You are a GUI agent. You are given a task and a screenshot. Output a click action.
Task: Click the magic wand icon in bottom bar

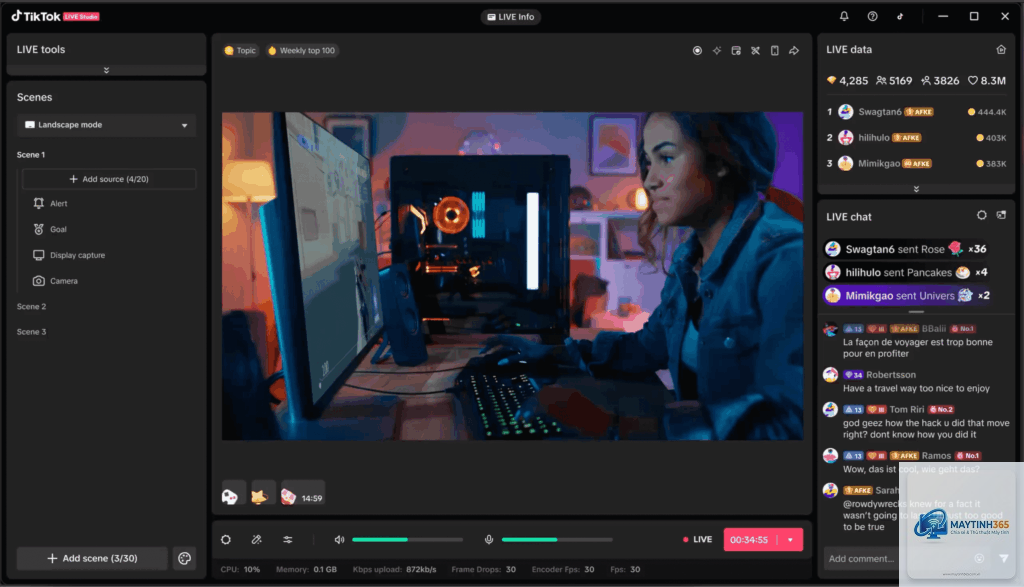point(257,539)
